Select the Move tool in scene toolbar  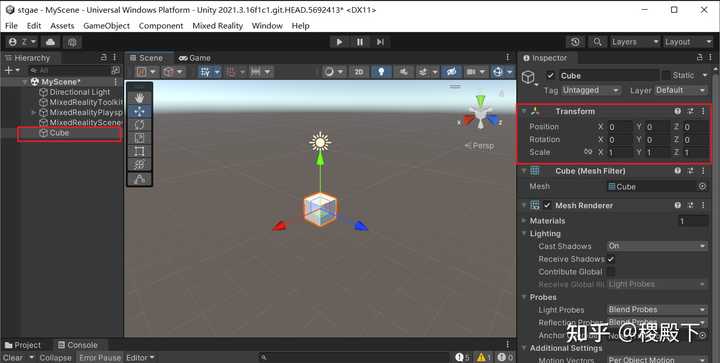coord(140,111)
